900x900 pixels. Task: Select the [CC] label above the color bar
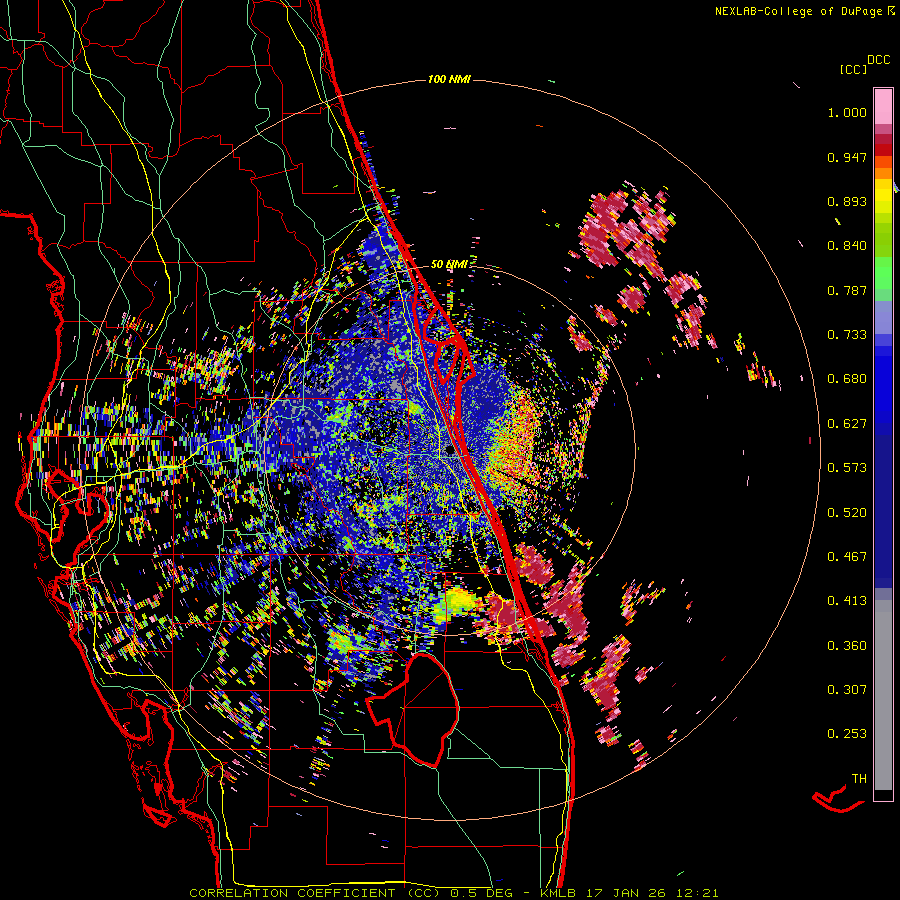tap(854, 69)
